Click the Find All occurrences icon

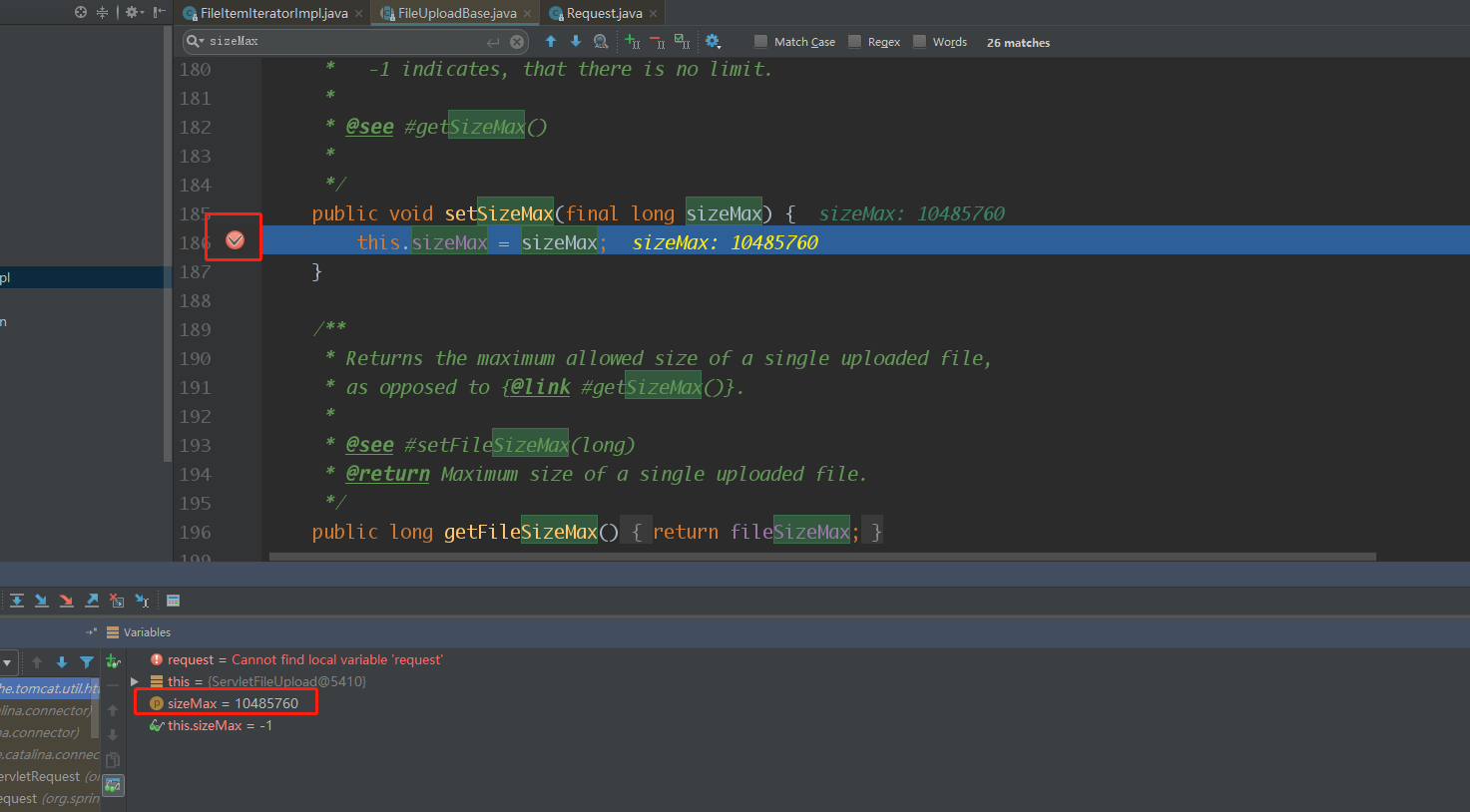pos(600,42)
